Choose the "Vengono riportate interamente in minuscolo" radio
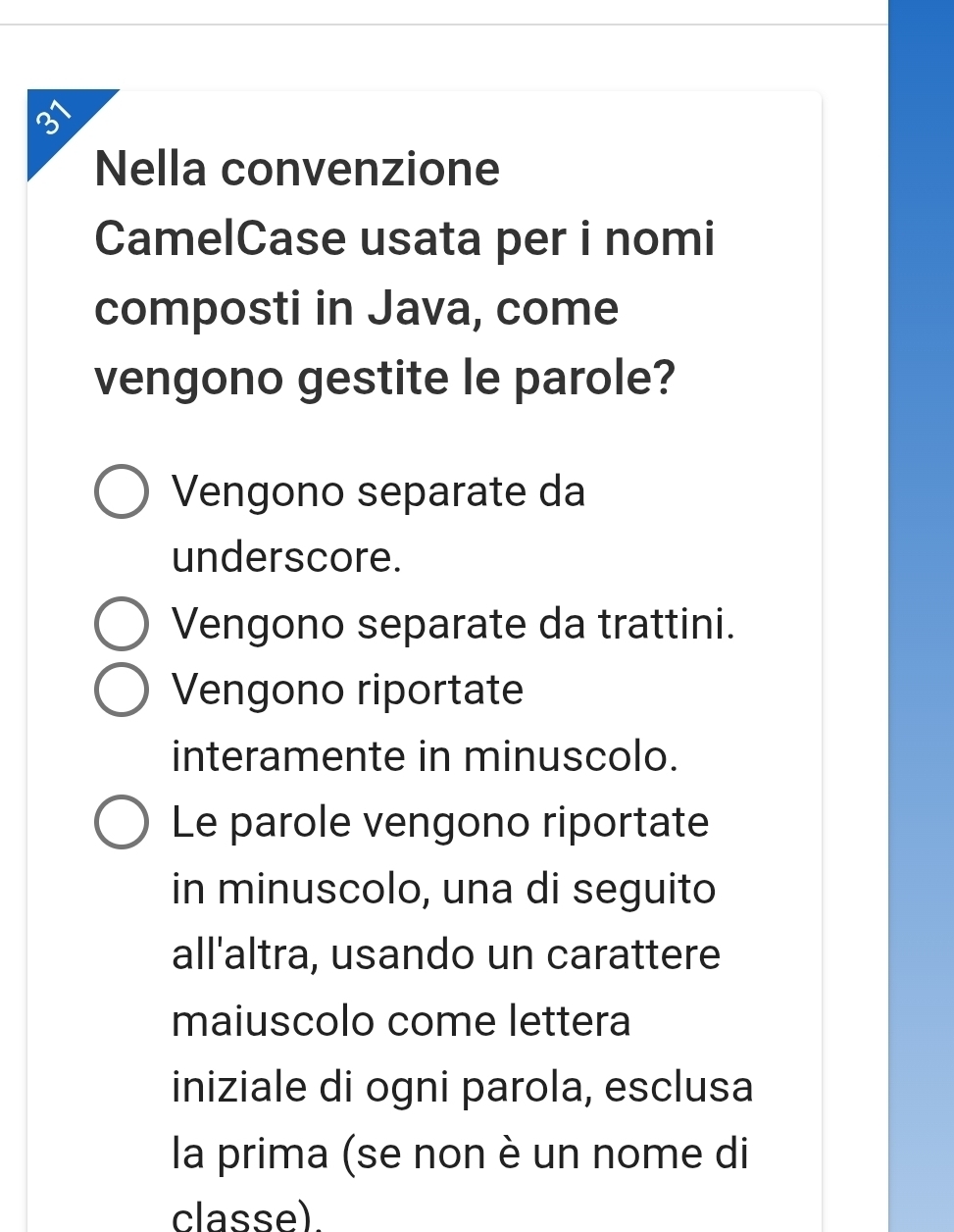 122,691
